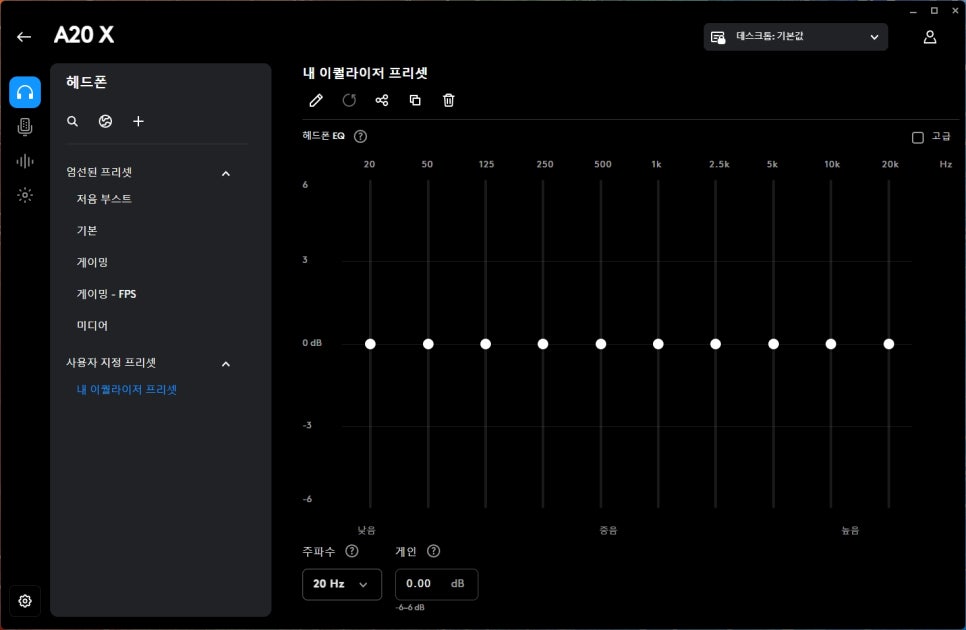Viewport: 966px width, 630px height.
Task: Search presets using the magnifier icon
Action: (x=72, y=121)
